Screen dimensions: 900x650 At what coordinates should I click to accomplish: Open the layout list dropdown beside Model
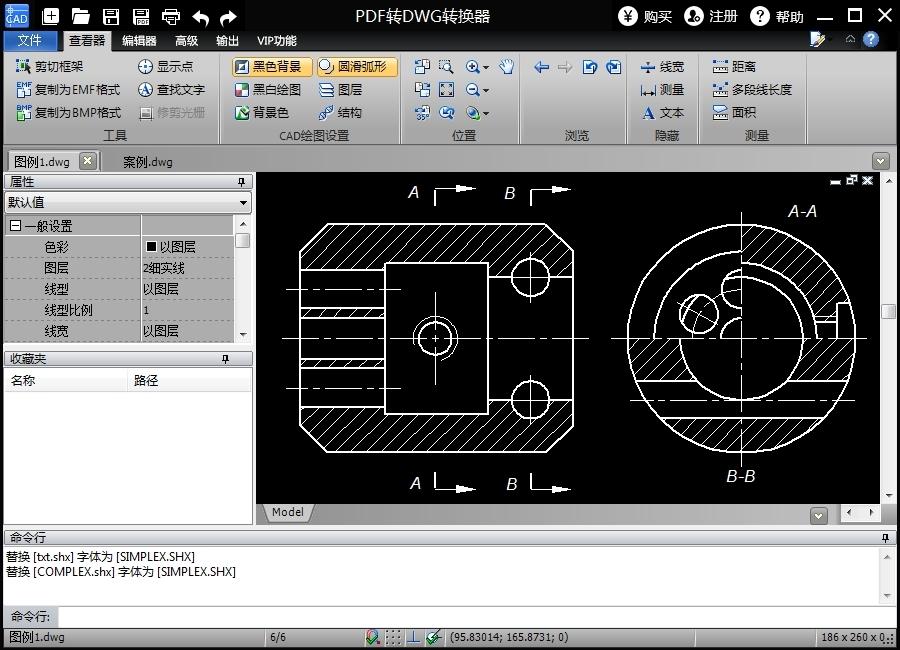[x=819, y=516]
